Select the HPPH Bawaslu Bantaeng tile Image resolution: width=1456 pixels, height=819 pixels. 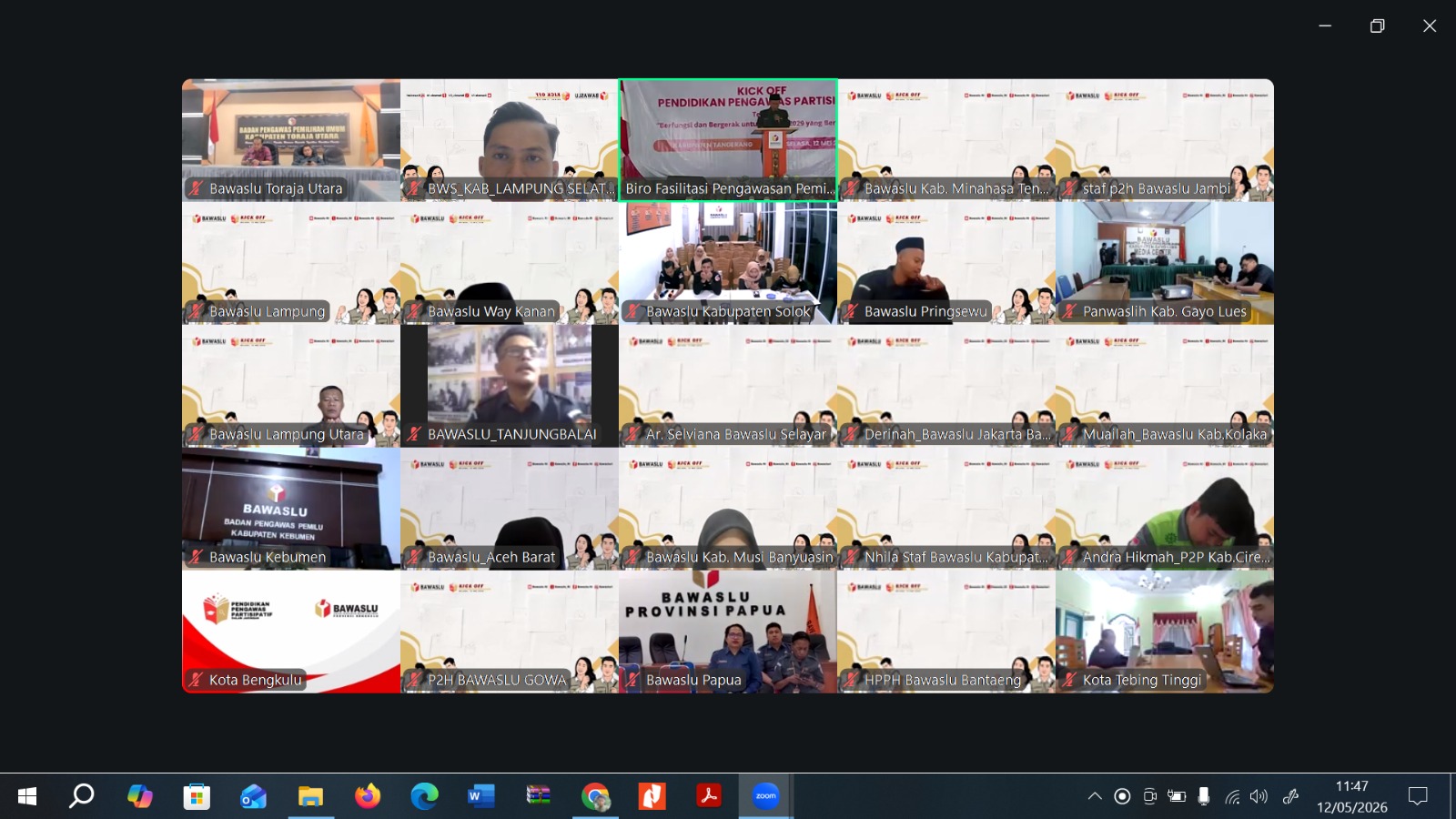click(946, 632)
